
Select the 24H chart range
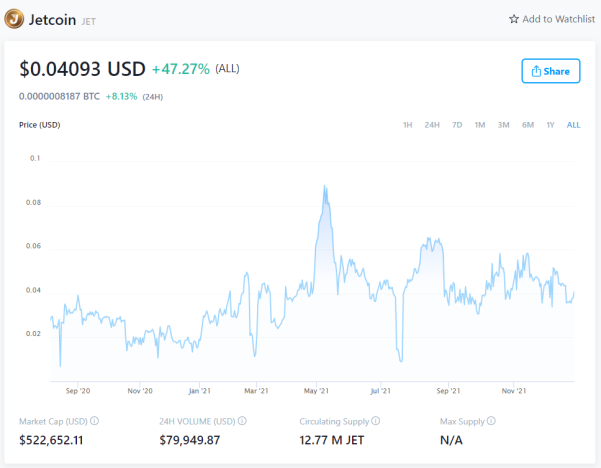(432, 125)
